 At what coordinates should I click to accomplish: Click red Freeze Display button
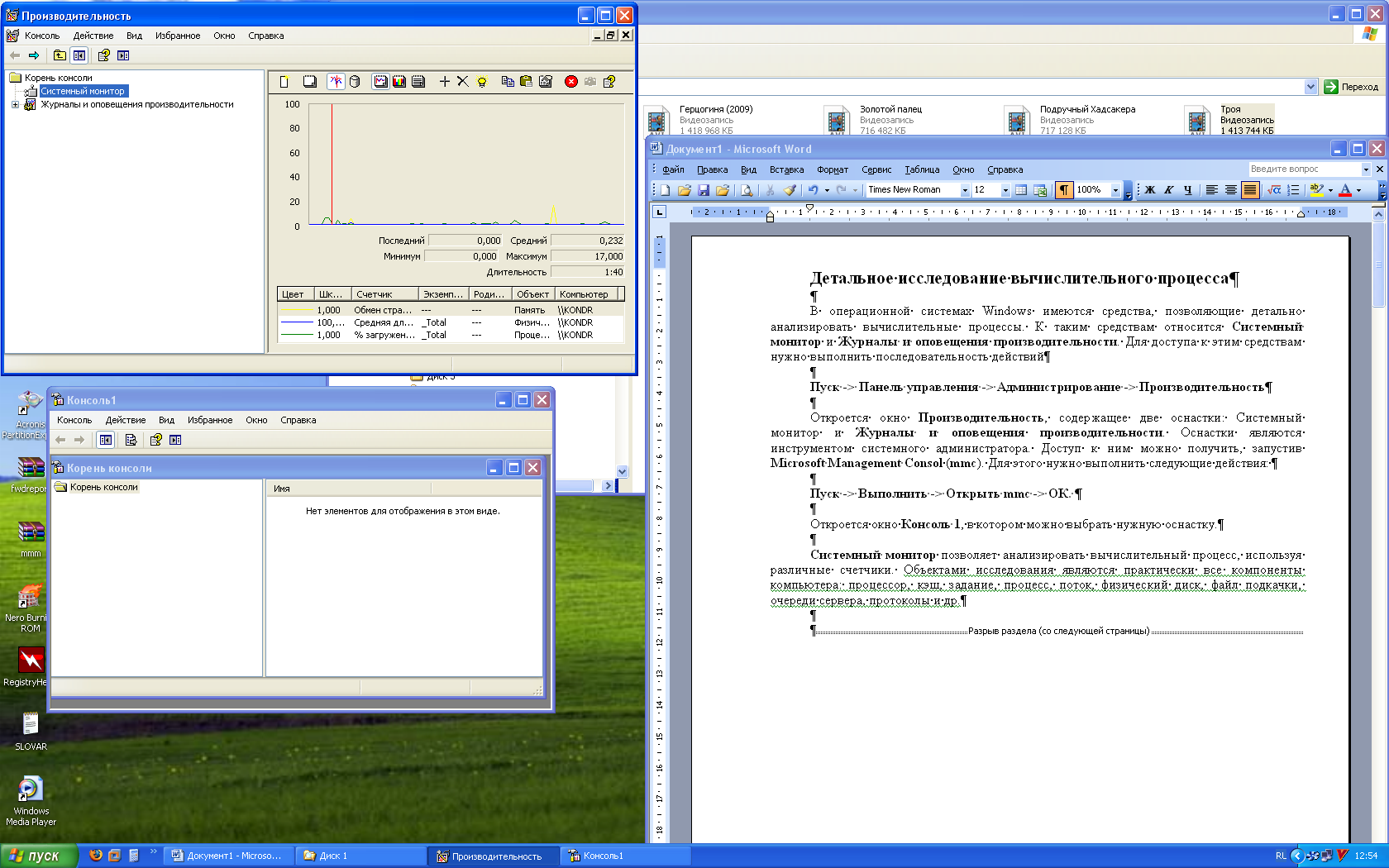coord(571,81)
